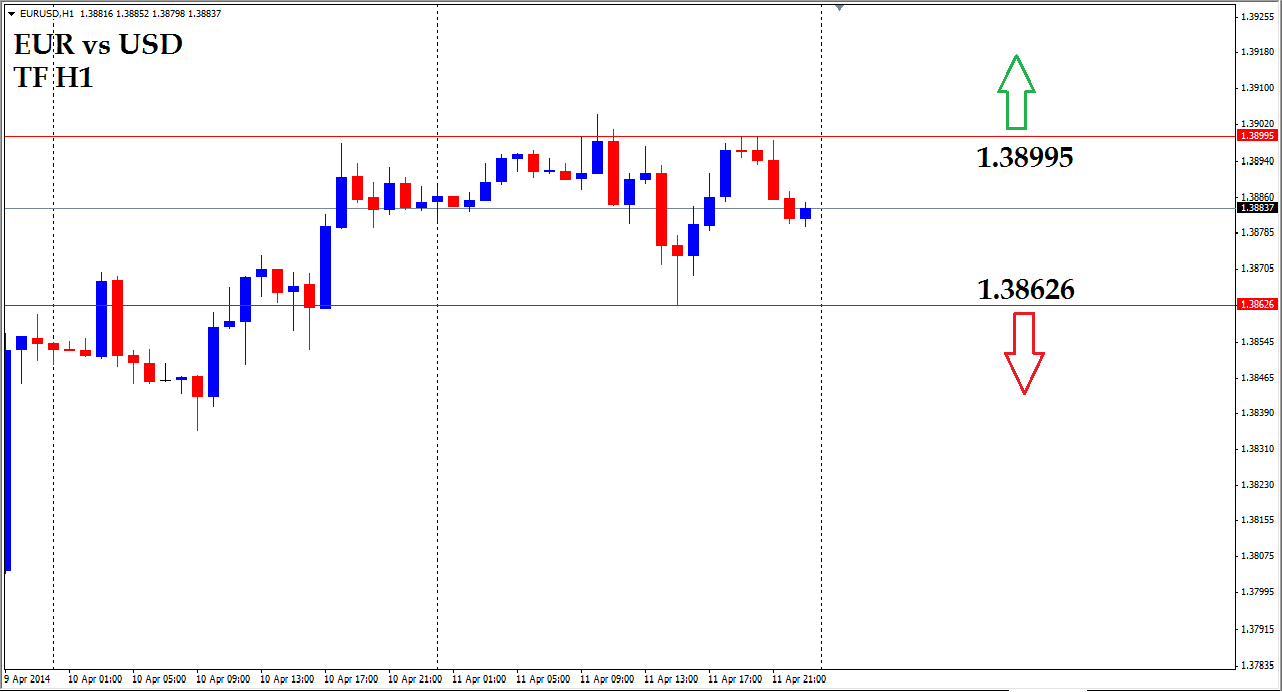Click the '10 Apr 01:00' time label
The width and height of the screenshot is (1282, 692).
pos(94,679)
